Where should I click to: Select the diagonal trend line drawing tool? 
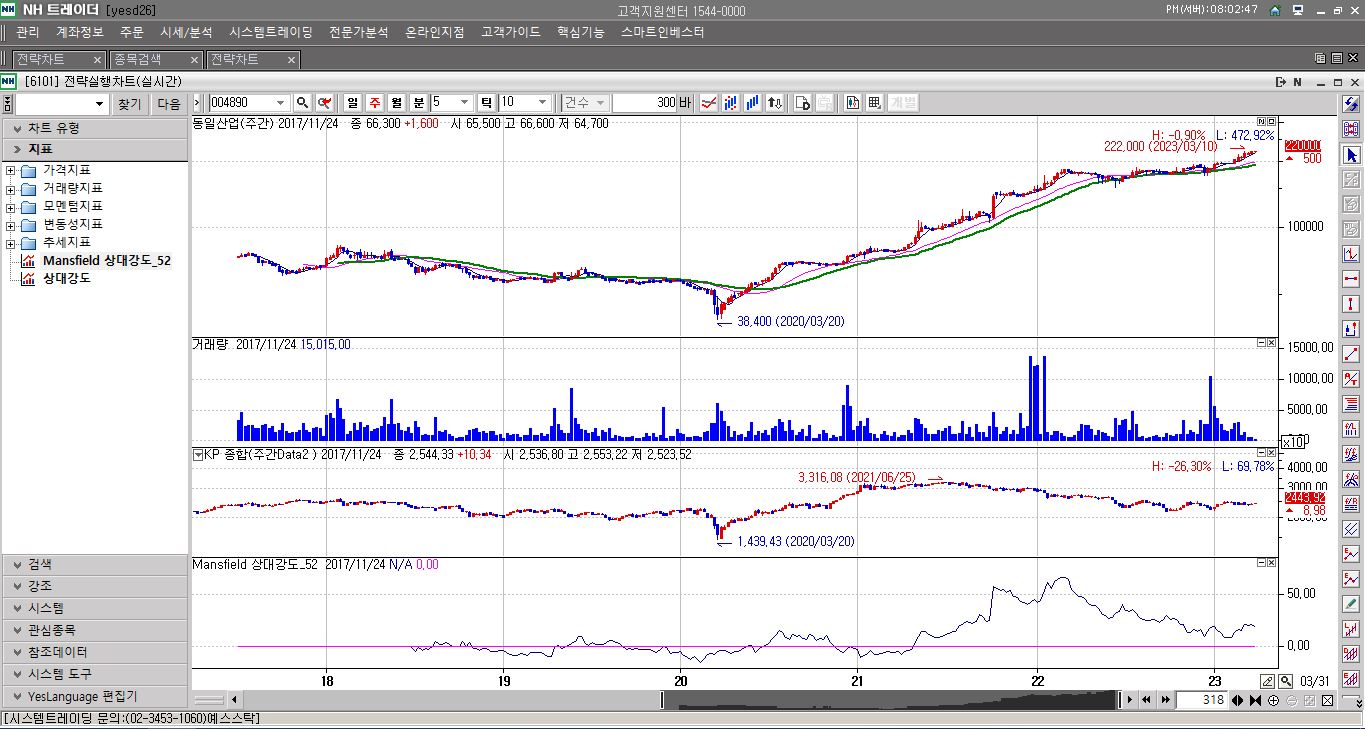(x=1351, y=354)
